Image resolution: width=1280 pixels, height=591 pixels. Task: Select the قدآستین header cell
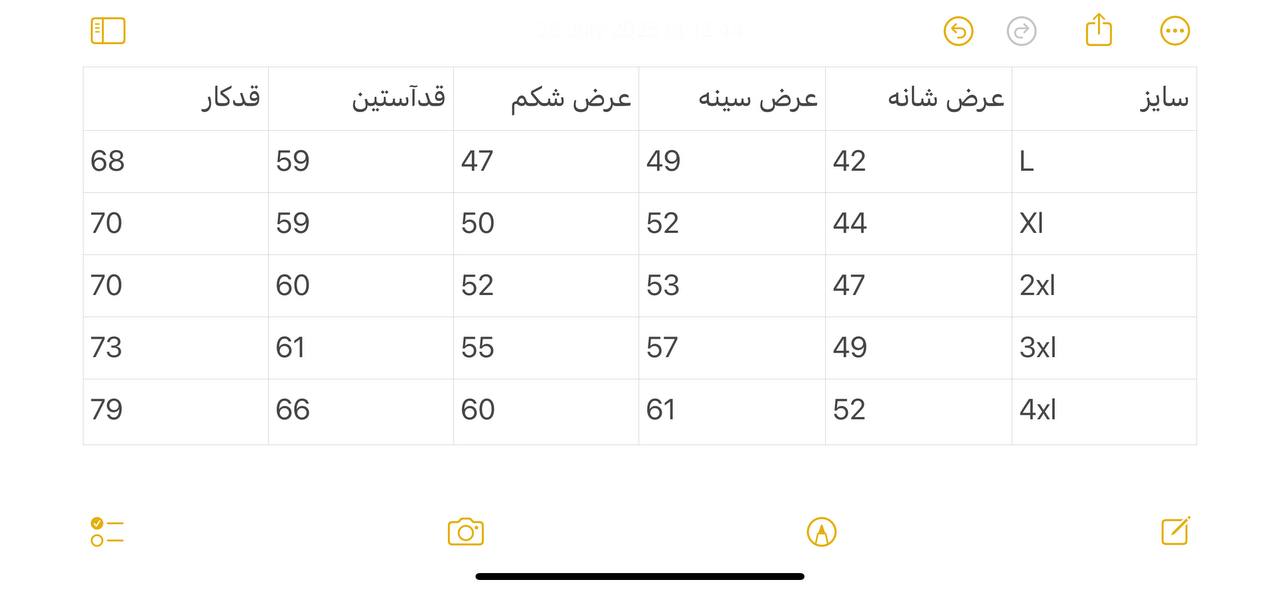pyautogui.click(x=361, y=98)
